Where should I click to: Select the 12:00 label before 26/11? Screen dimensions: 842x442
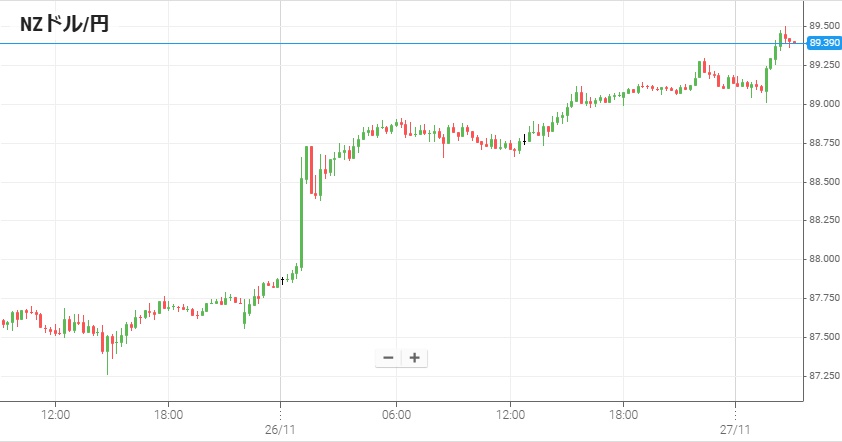click(x=55, y=413)
